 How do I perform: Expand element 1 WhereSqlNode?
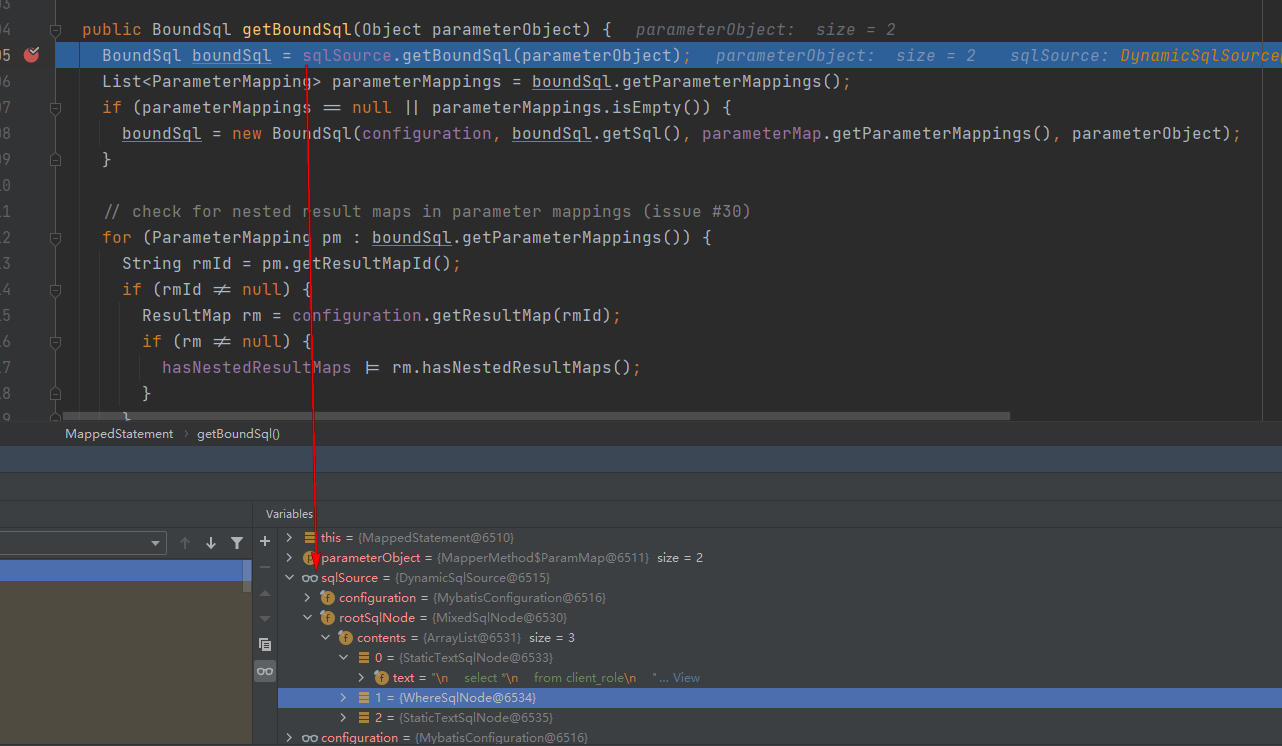tap(344, 698)
